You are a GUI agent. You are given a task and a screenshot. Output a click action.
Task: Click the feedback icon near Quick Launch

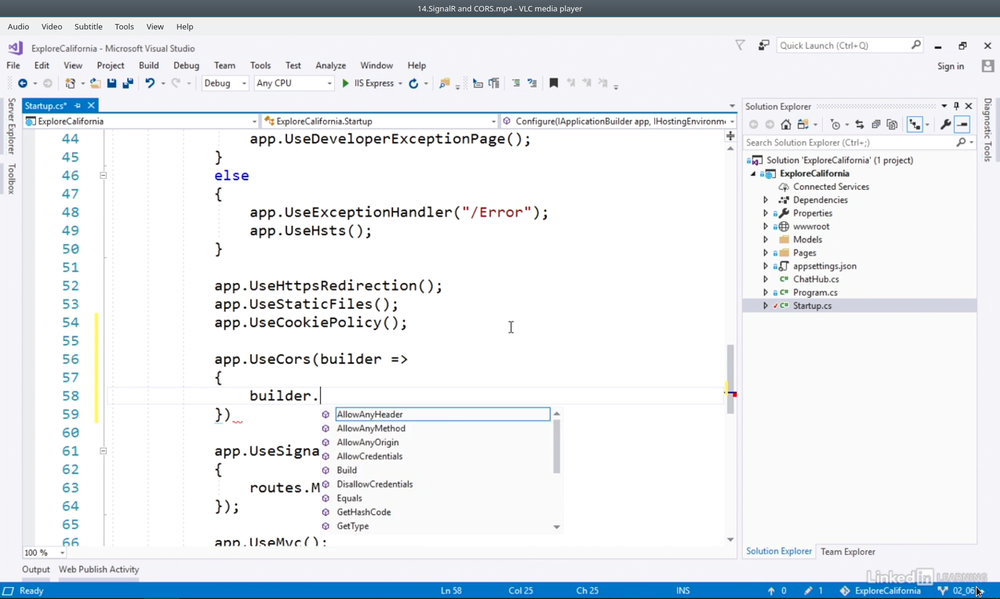(763, 45)
